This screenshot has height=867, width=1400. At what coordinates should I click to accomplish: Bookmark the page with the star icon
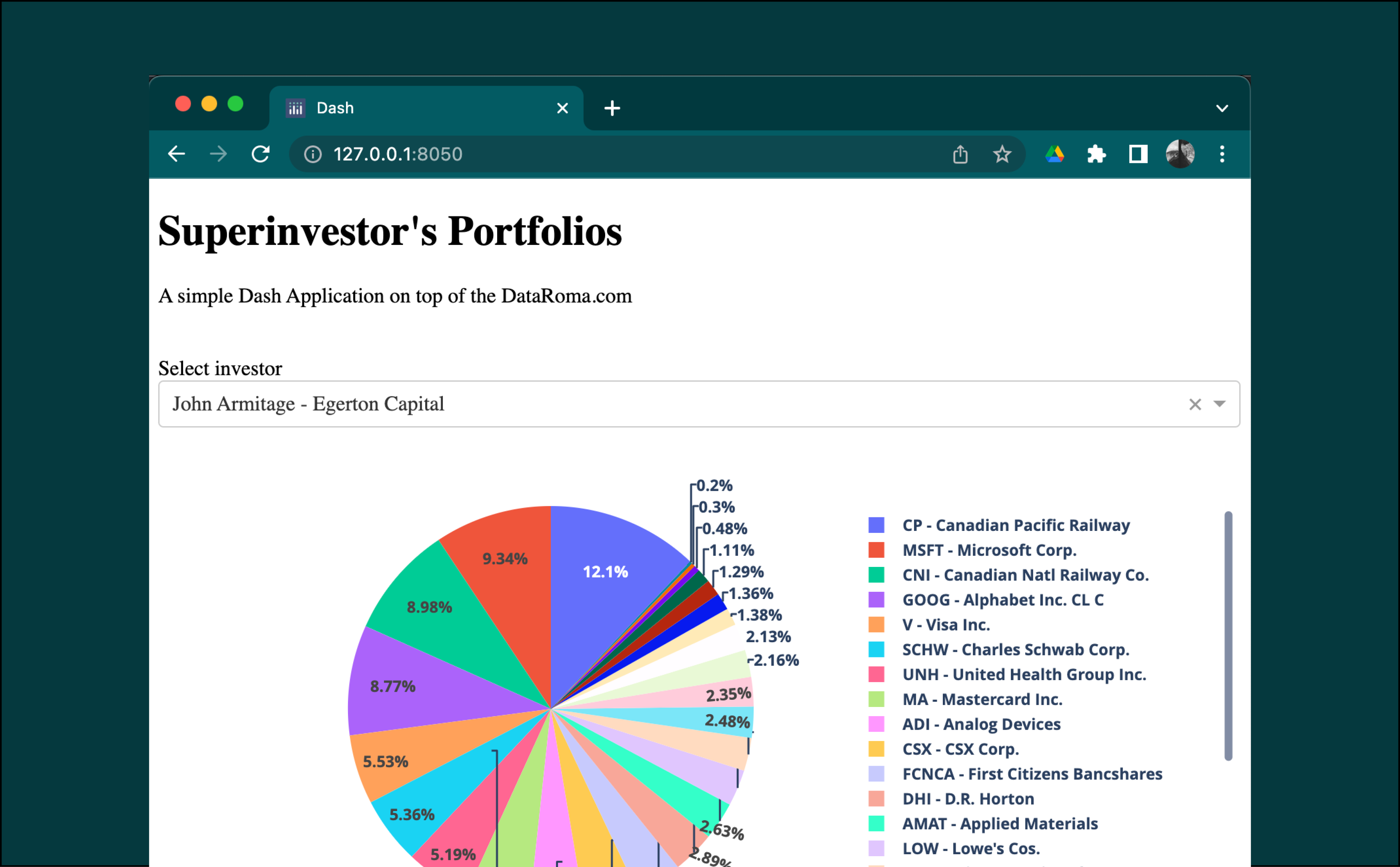tap(1002, 154)
